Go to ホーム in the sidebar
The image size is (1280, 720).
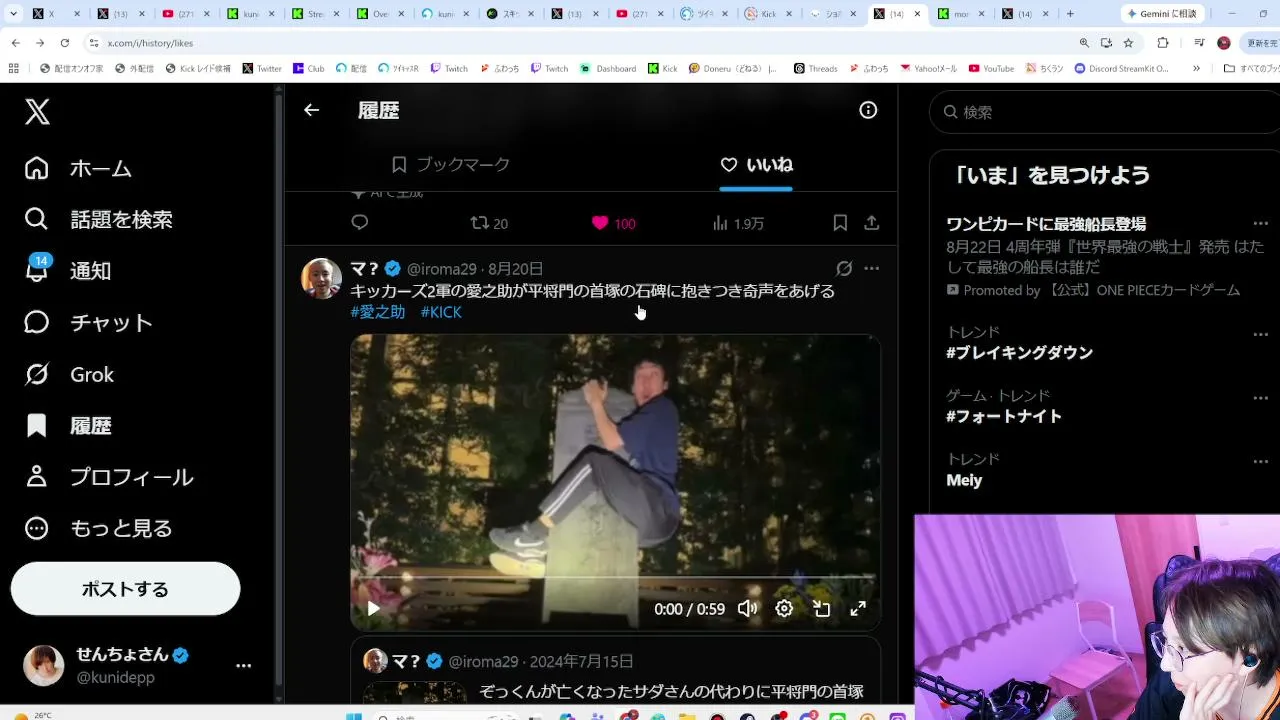[x=78, y=168]
